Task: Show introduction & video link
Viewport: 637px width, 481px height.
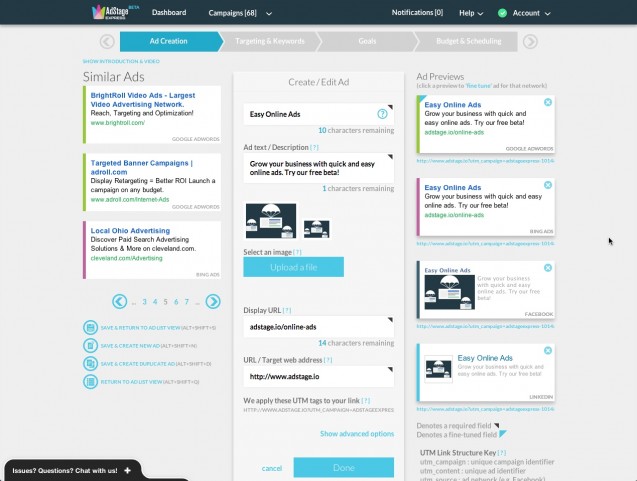Action: click(121, 61)
